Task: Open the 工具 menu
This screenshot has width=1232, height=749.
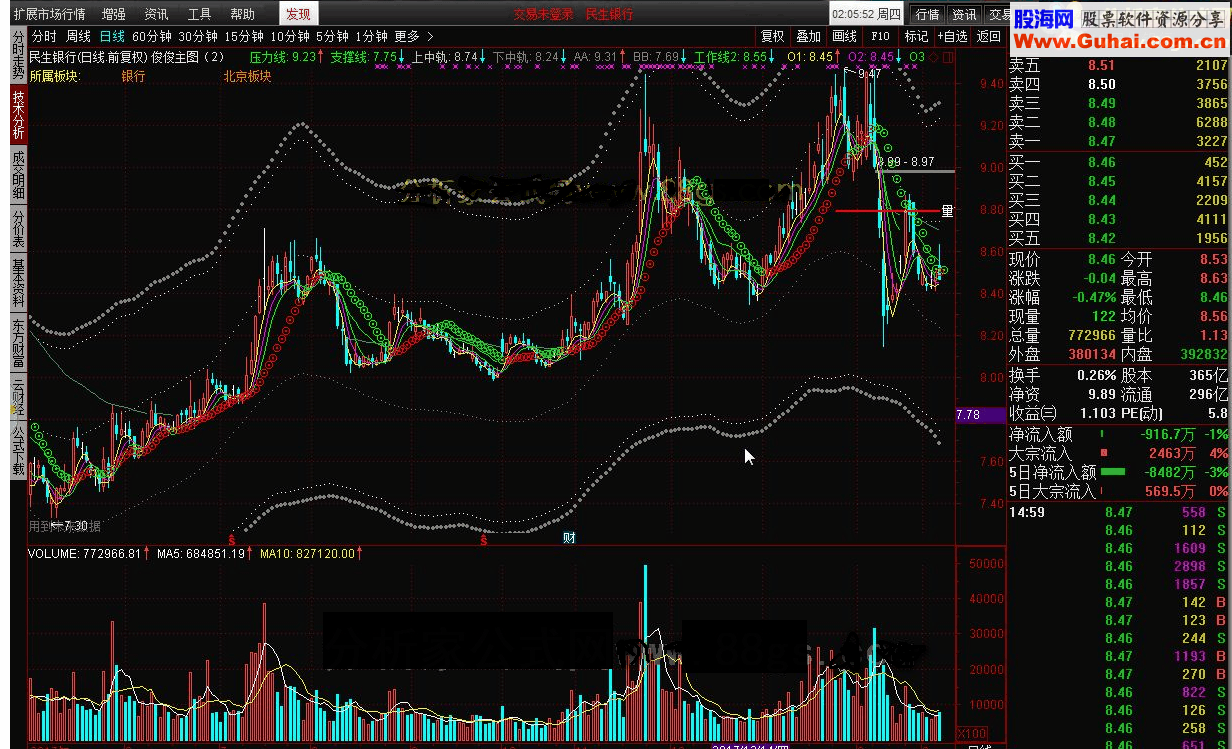Action: click(x=199, y=14)
